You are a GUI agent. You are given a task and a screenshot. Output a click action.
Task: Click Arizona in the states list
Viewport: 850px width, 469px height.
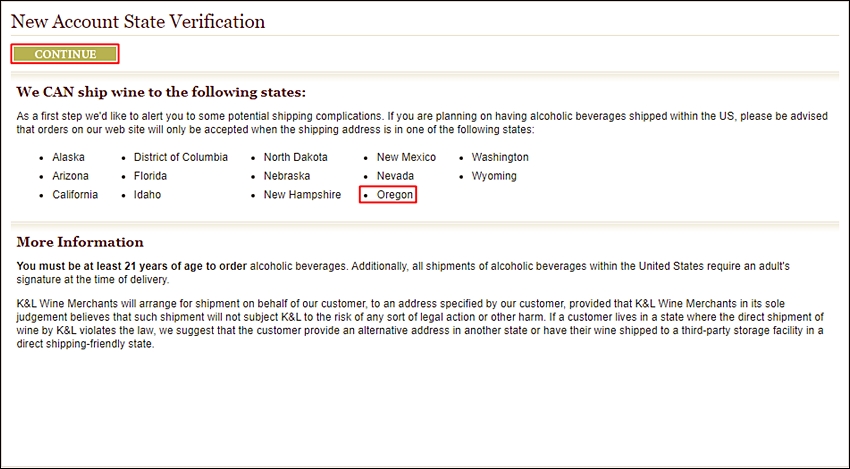coord(70,176)
